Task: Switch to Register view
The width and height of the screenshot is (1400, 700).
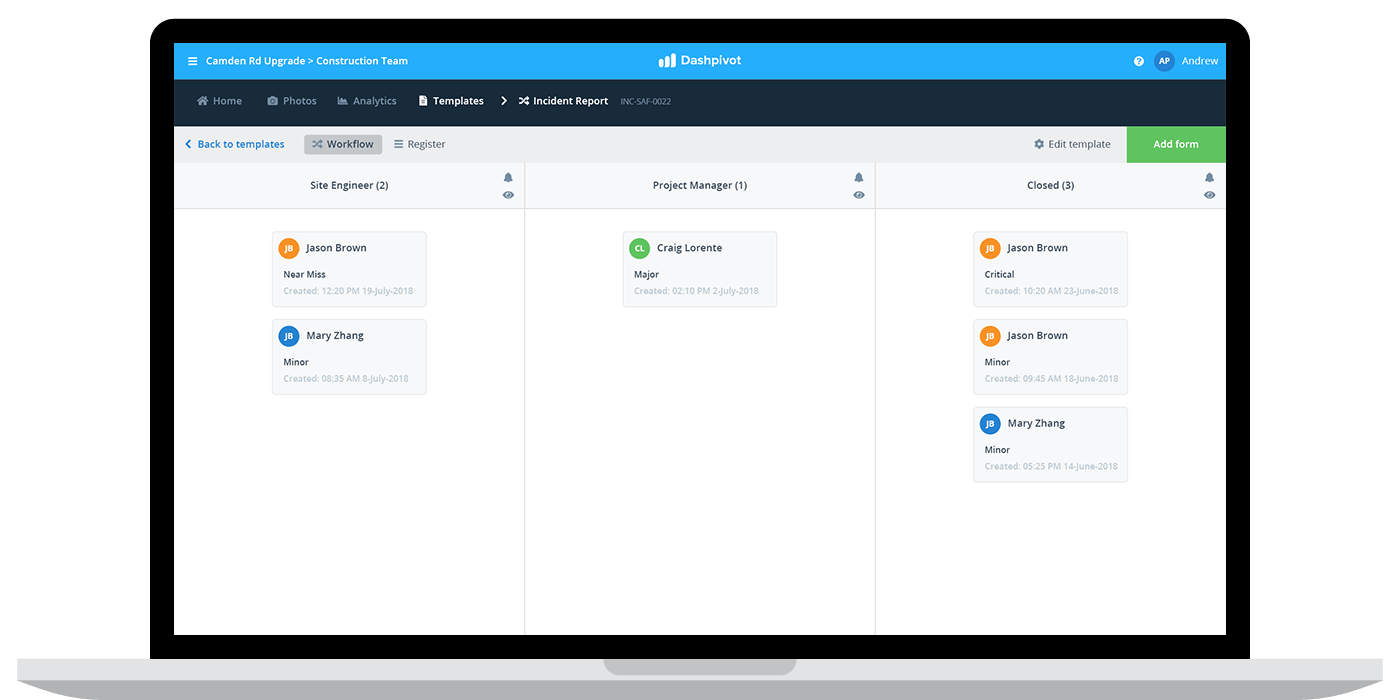Action: pyautogui.click(x=419, y=144)
